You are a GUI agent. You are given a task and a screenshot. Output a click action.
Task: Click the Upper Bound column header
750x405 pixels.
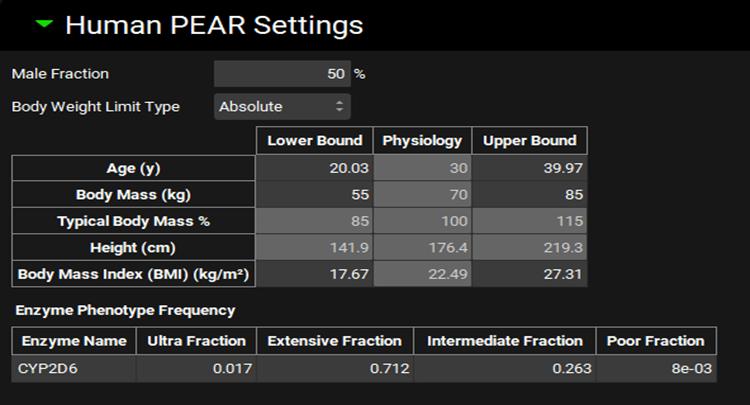coord(529,141)
